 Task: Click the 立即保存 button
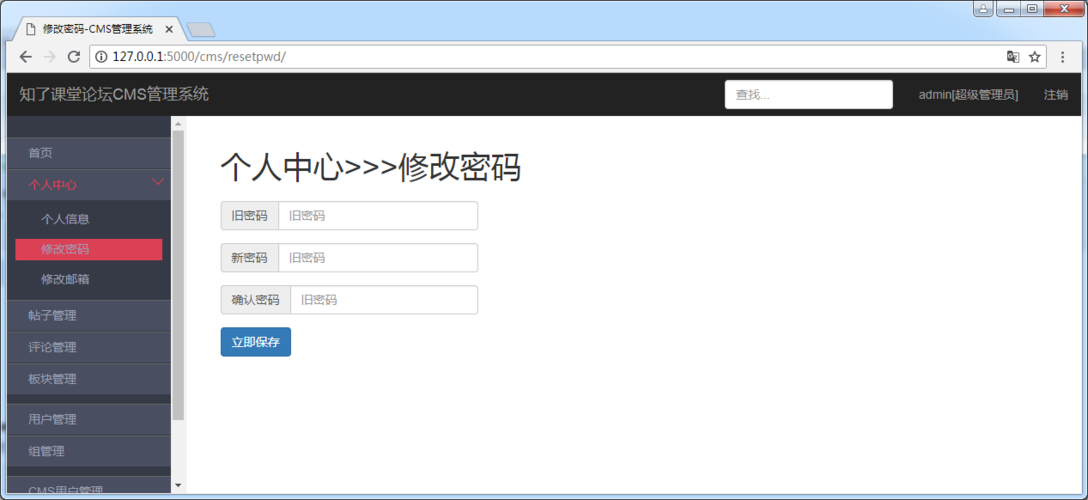255,342
